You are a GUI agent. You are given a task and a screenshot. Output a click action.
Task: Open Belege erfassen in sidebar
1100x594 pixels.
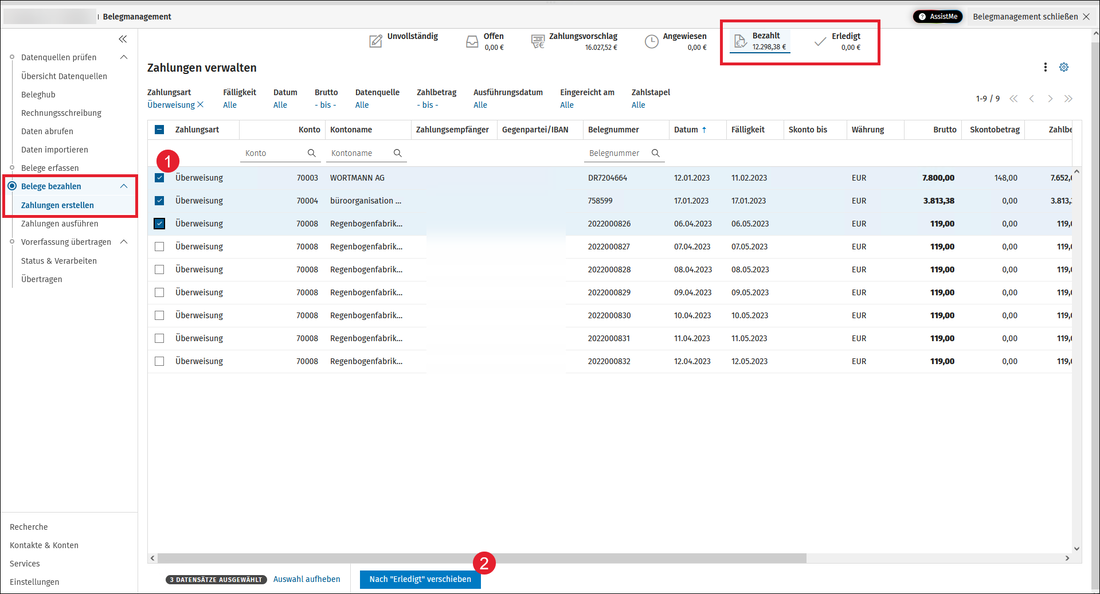(50, 168)
